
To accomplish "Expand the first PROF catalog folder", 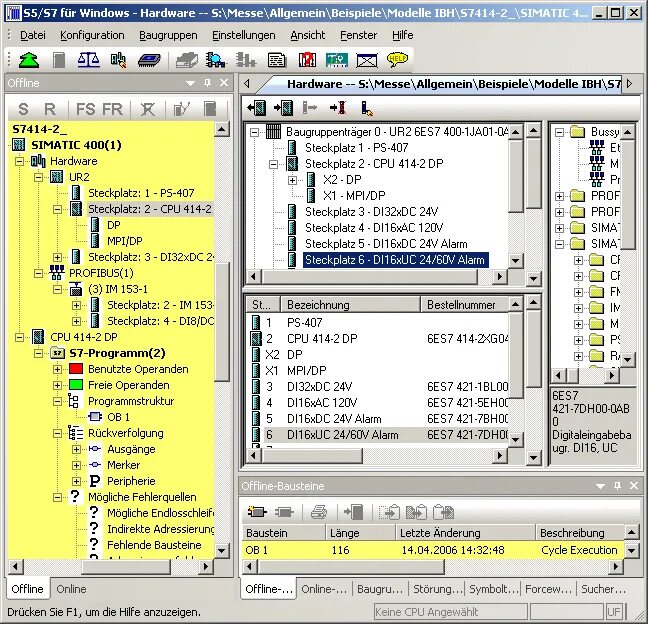I will pos(560,196).
